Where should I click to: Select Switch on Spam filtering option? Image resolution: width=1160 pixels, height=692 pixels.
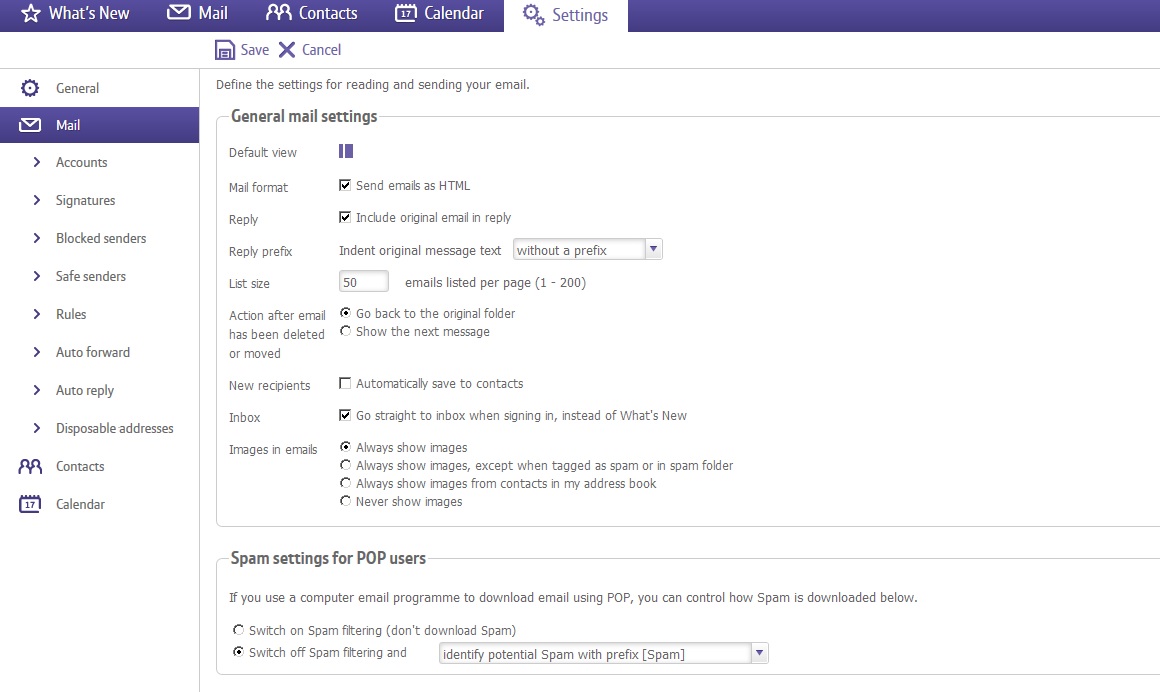(x=238, y=630)
